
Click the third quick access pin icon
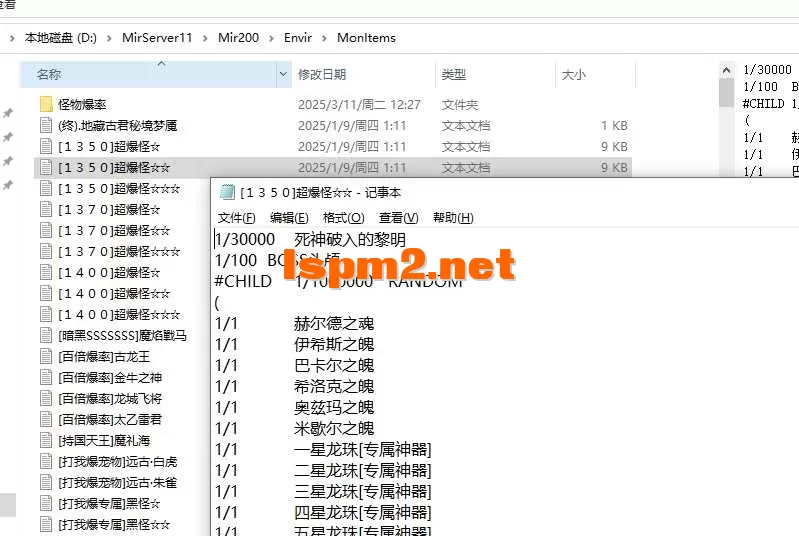(8, 162)
